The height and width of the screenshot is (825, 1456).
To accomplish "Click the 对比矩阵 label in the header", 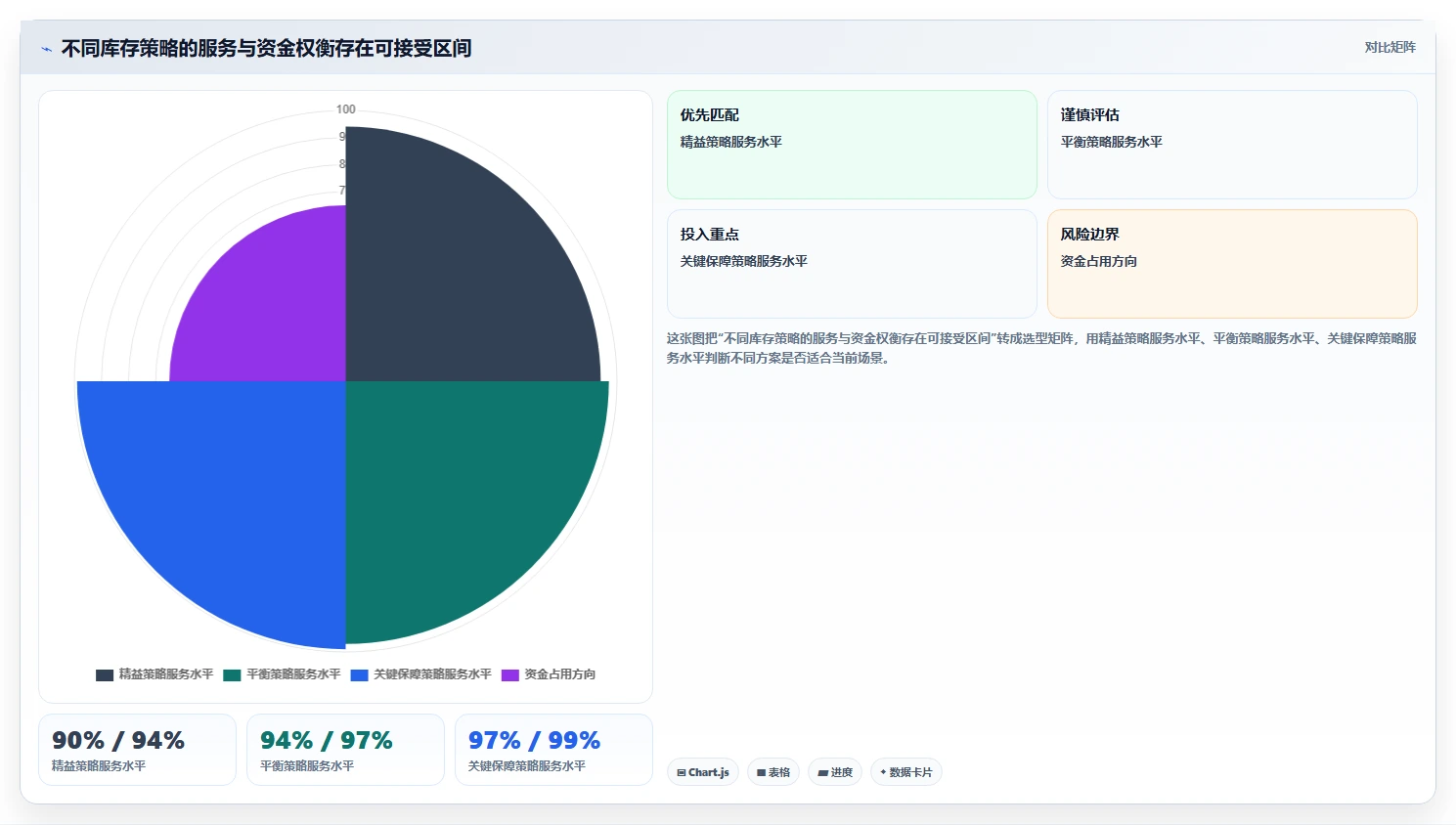I will pyautogui.click(x=1390, y=47).
